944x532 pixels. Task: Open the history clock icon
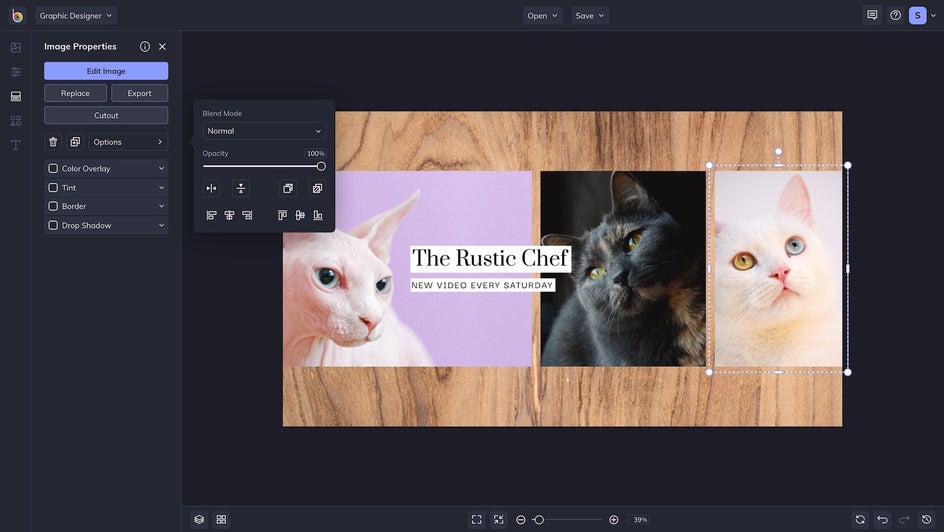pyautogui.click(x=927, y=519)
